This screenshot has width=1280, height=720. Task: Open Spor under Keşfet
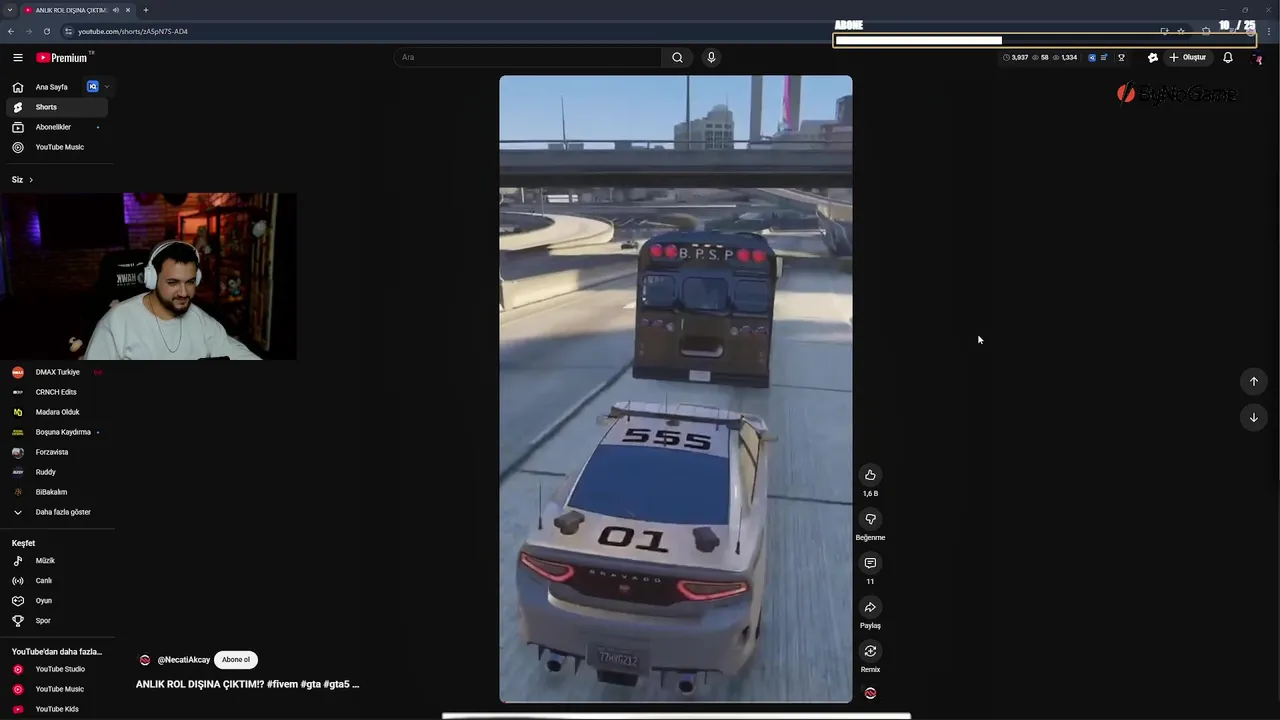click(58, 621)
